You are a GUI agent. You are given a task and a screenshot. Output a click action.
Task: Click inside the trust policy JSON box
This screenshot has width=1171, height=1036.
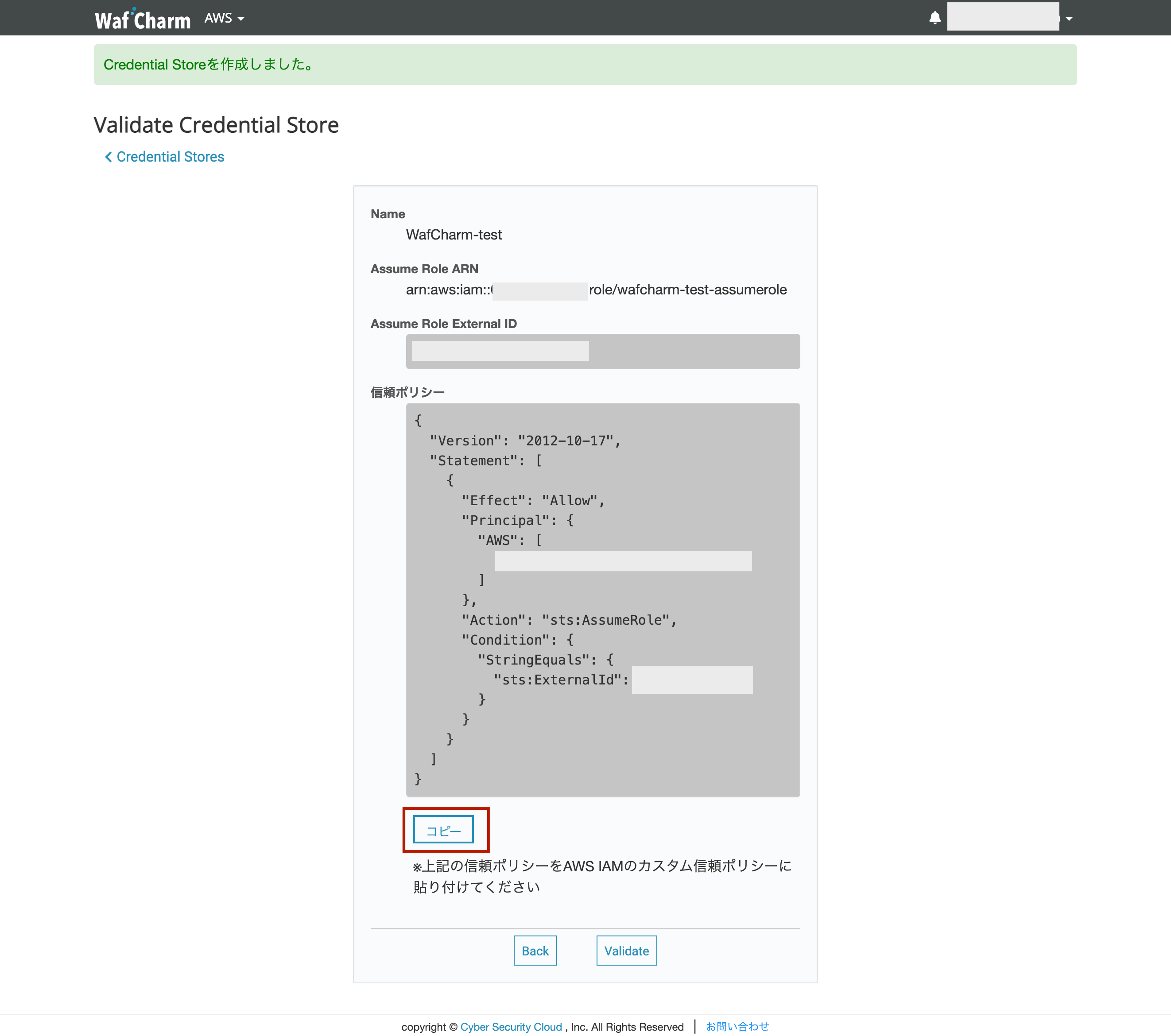click(x=602, y=599)
